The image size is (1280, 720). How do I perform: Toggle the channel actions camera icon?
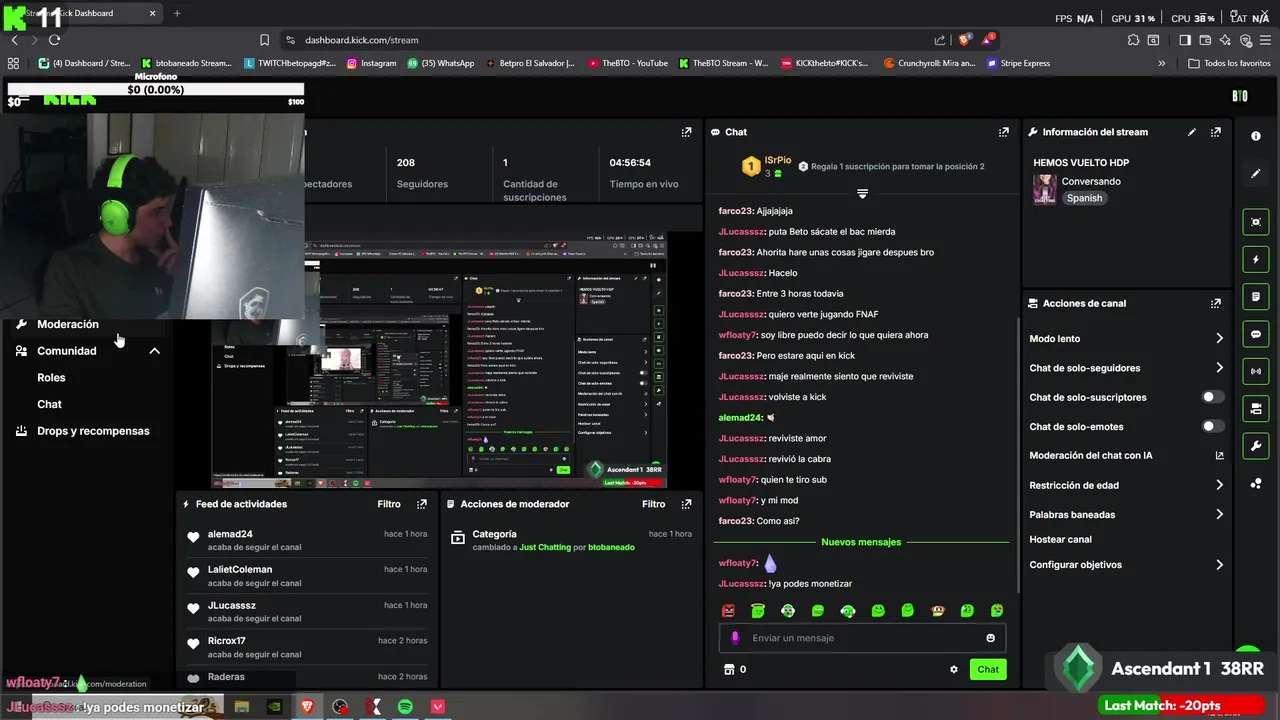click(x=1256, y=408)
